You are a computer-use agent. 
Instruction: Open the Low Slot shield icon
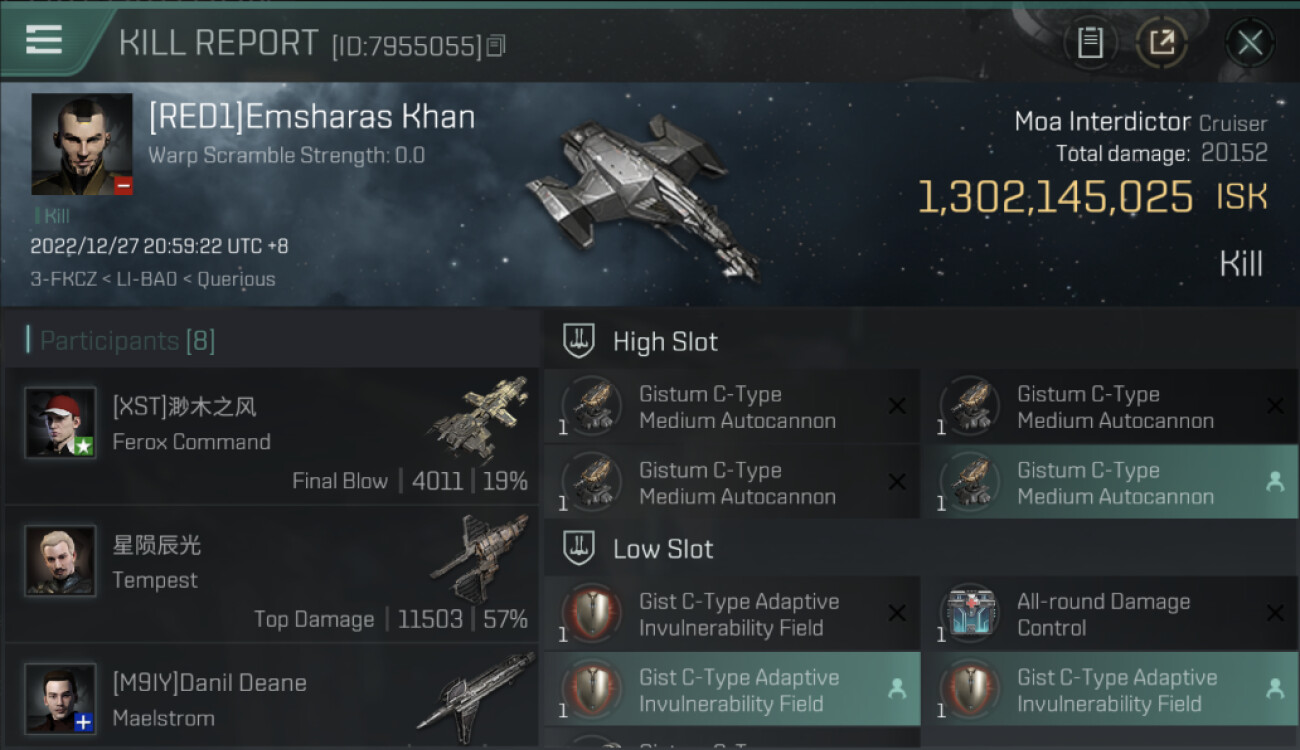[x=579, y=548]
